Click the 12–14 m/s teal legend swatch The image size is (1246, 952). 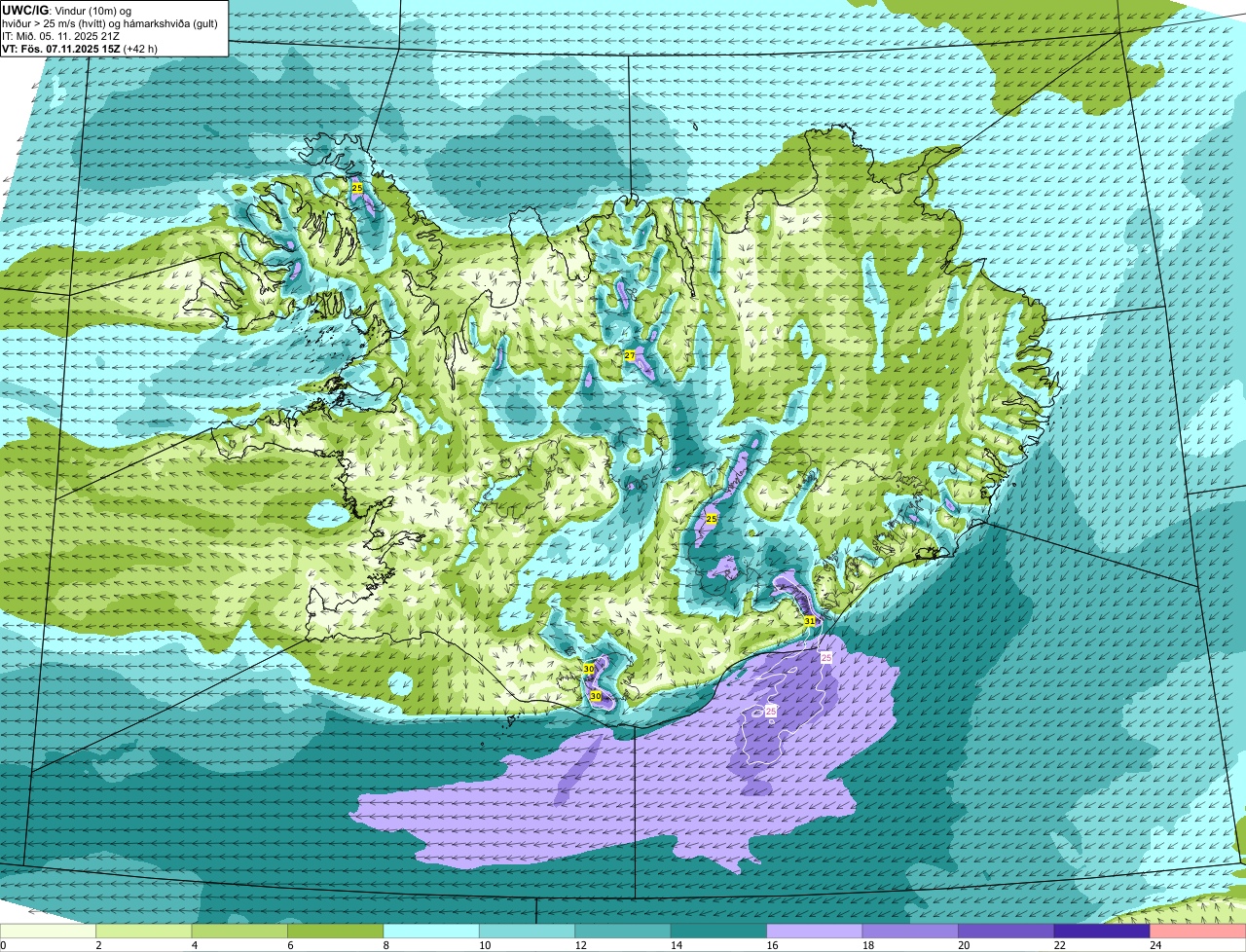(x=623, y=931)
